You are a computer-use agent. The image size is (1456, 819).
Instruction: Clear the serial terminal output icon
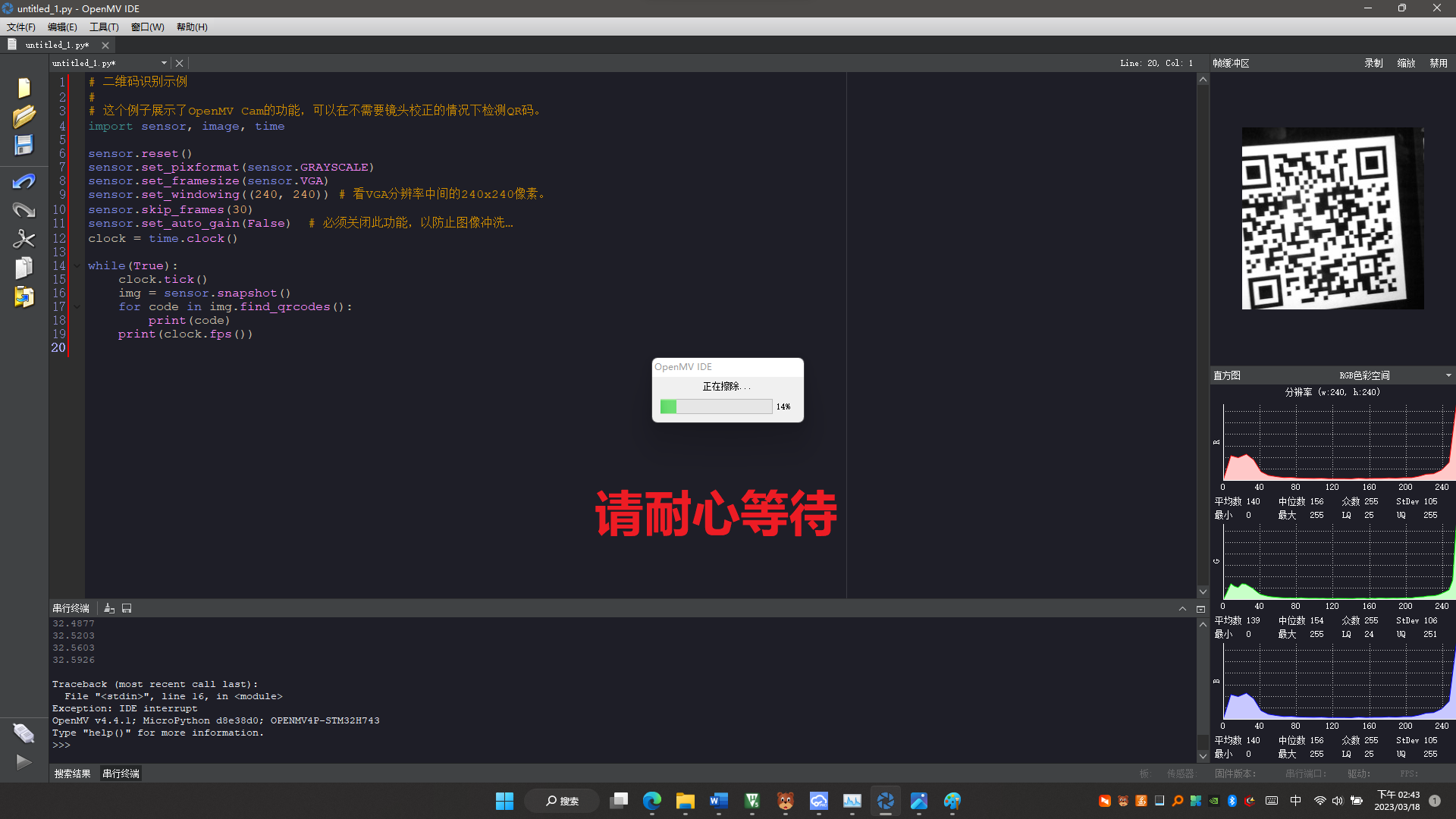[x=109, y=608]
